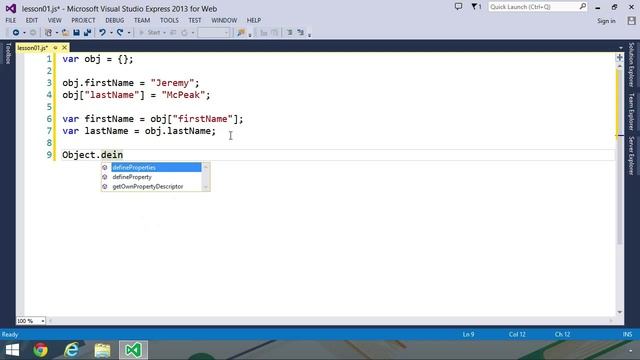Screen dimensions: 640x360
Task: Click the Sign in link
Action: pos(606,21)
